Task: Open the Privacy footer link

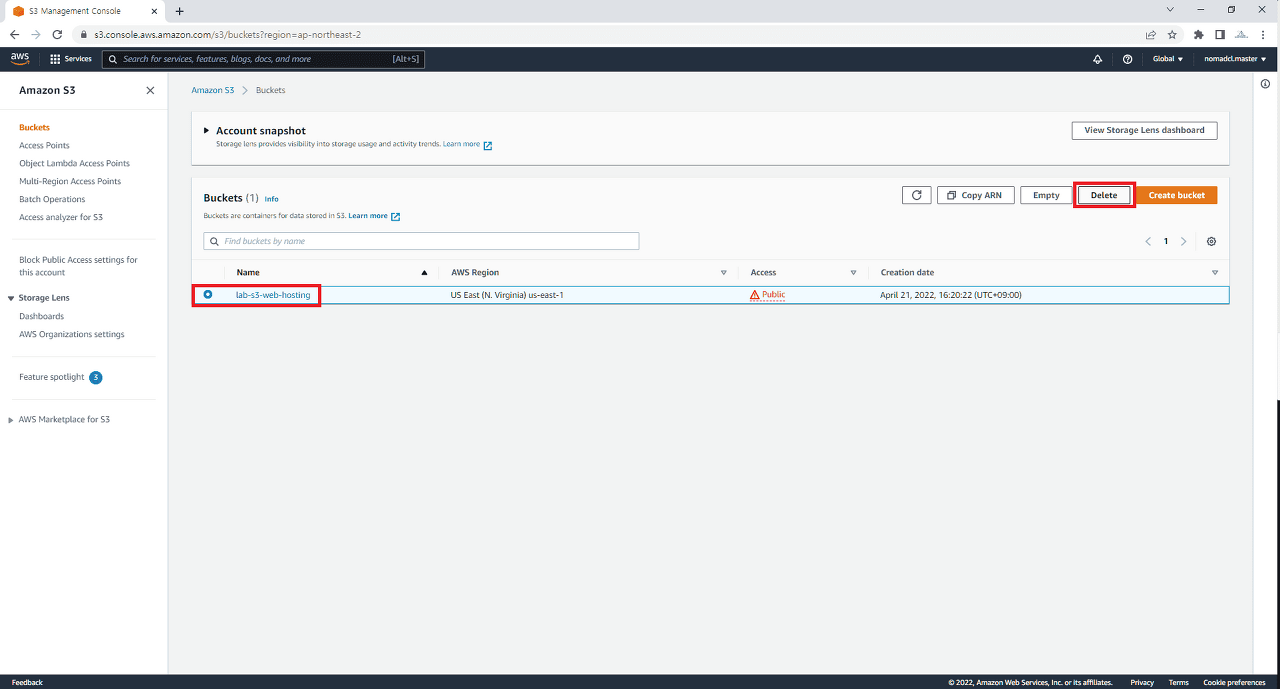Action: (x=1142, y=682)
